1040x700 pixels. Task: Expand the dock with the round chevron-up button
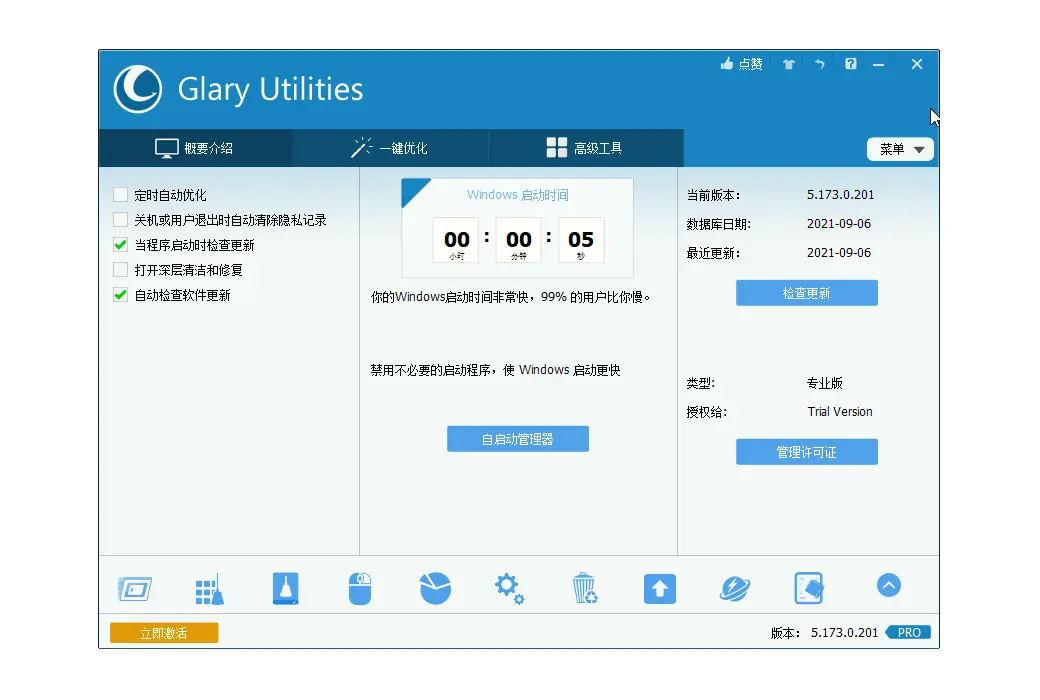[889, 585]
